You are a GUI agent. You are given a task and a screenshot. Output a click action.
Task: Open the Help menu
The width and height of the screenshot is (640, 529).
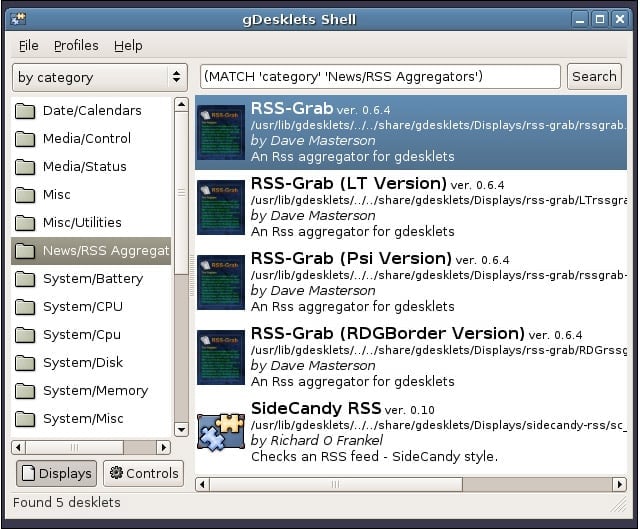click(128, 46)
